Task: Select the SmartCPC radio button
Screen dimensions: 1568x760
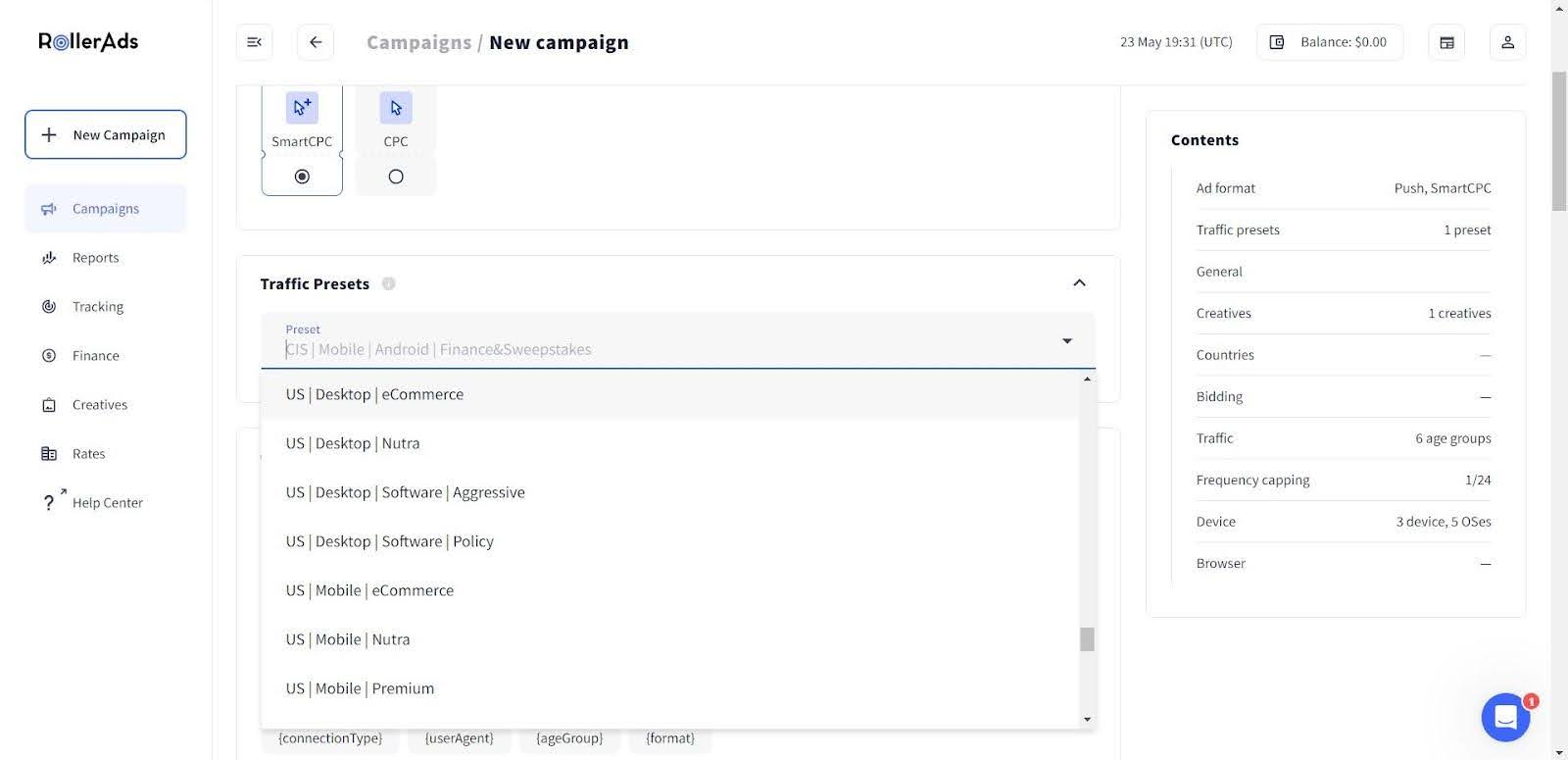Action: pyautogui.click(x=302, y=177)
